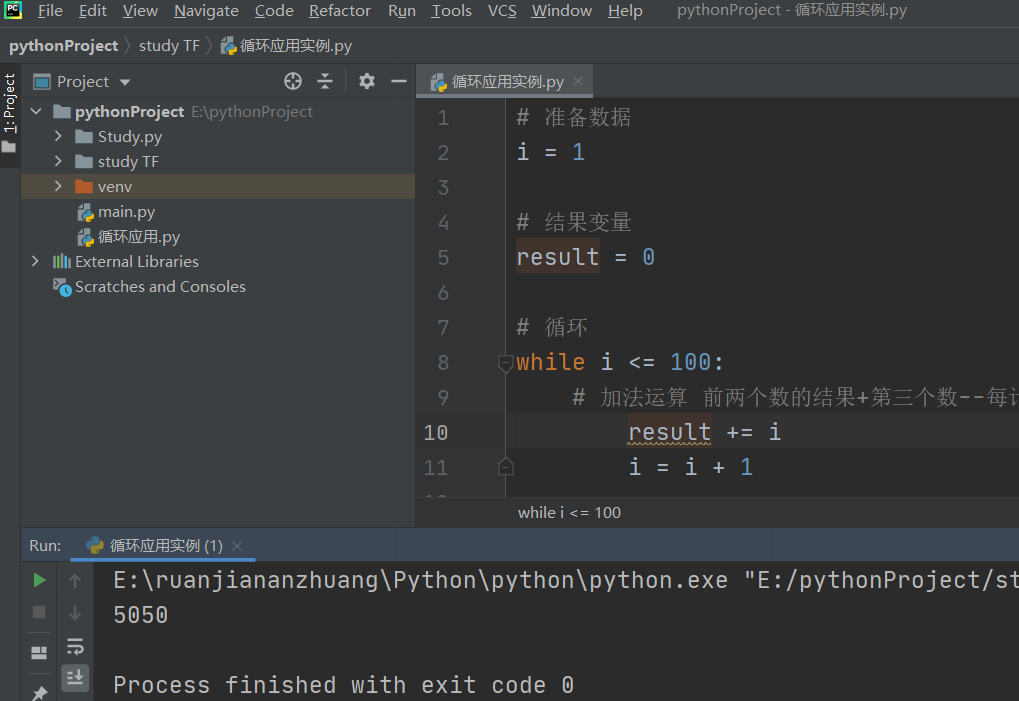Click the PyCharm logo icon
This screenshot has height=701, width=1019.
click(13, 10)
